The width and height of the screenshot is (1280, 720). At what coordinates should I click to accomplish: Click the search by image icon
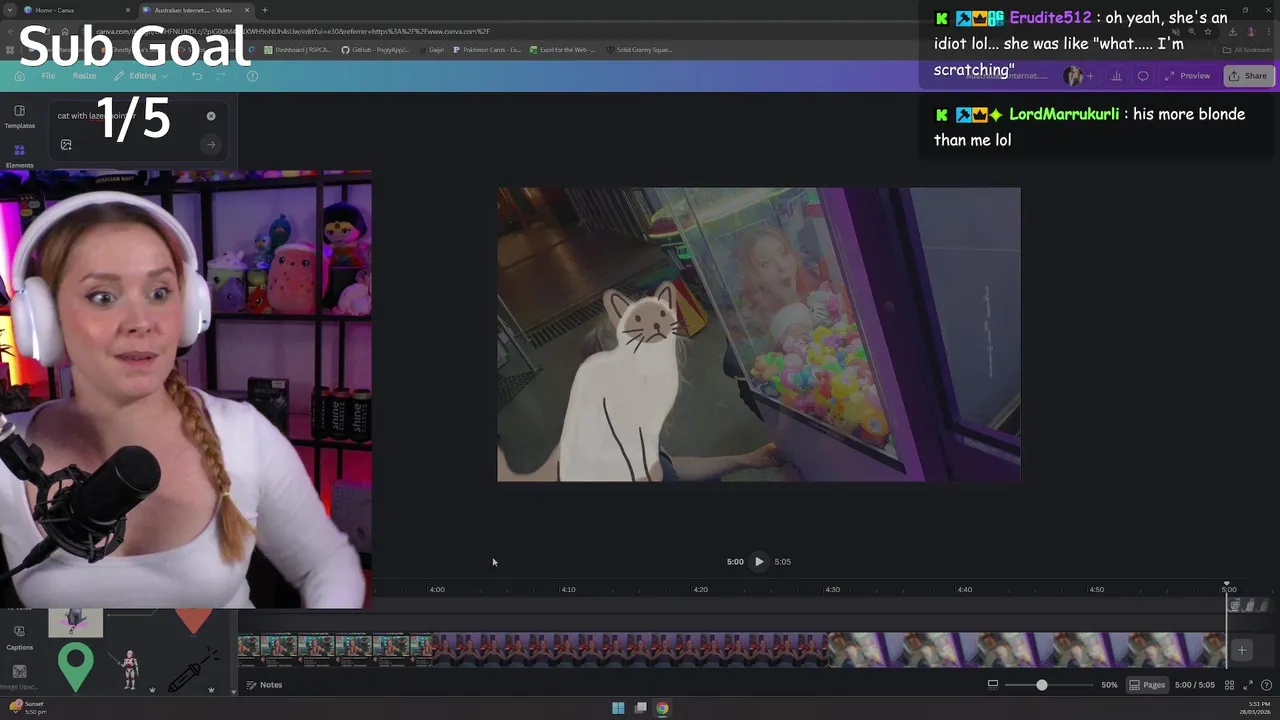pos(66,145)
